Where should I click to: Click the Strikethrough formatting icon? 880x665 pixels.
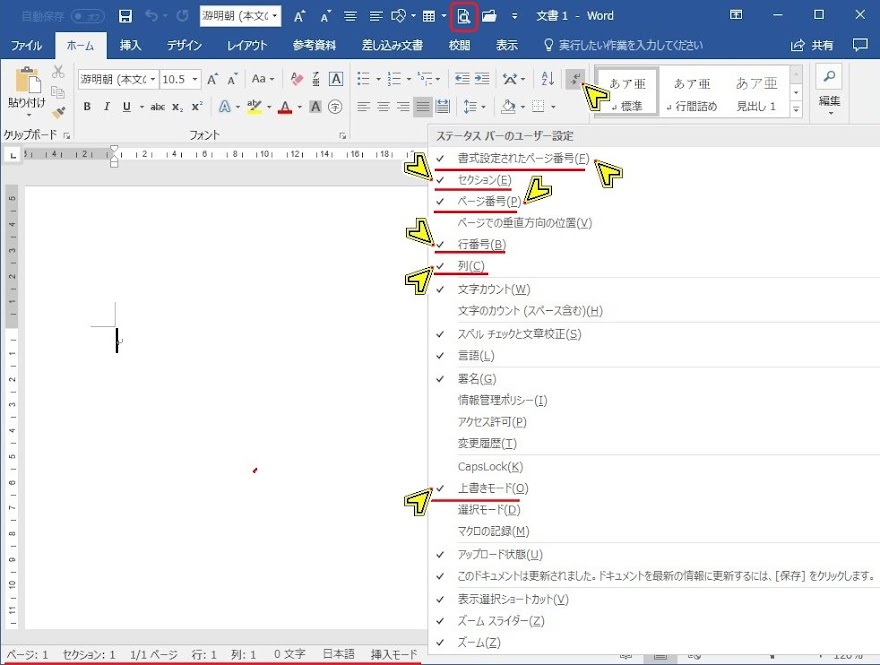(x=160, y=105)
